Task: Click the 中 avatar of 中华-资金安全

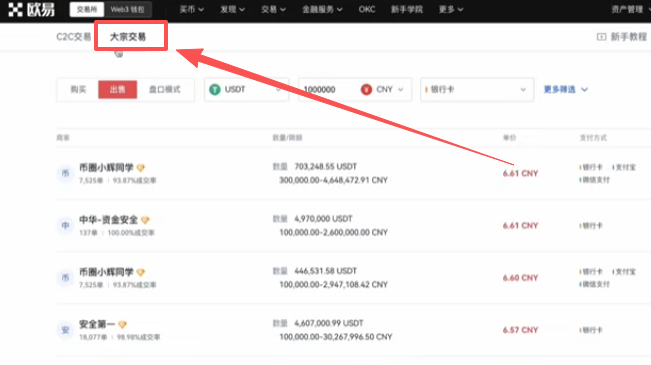Action: coord(65,225)
